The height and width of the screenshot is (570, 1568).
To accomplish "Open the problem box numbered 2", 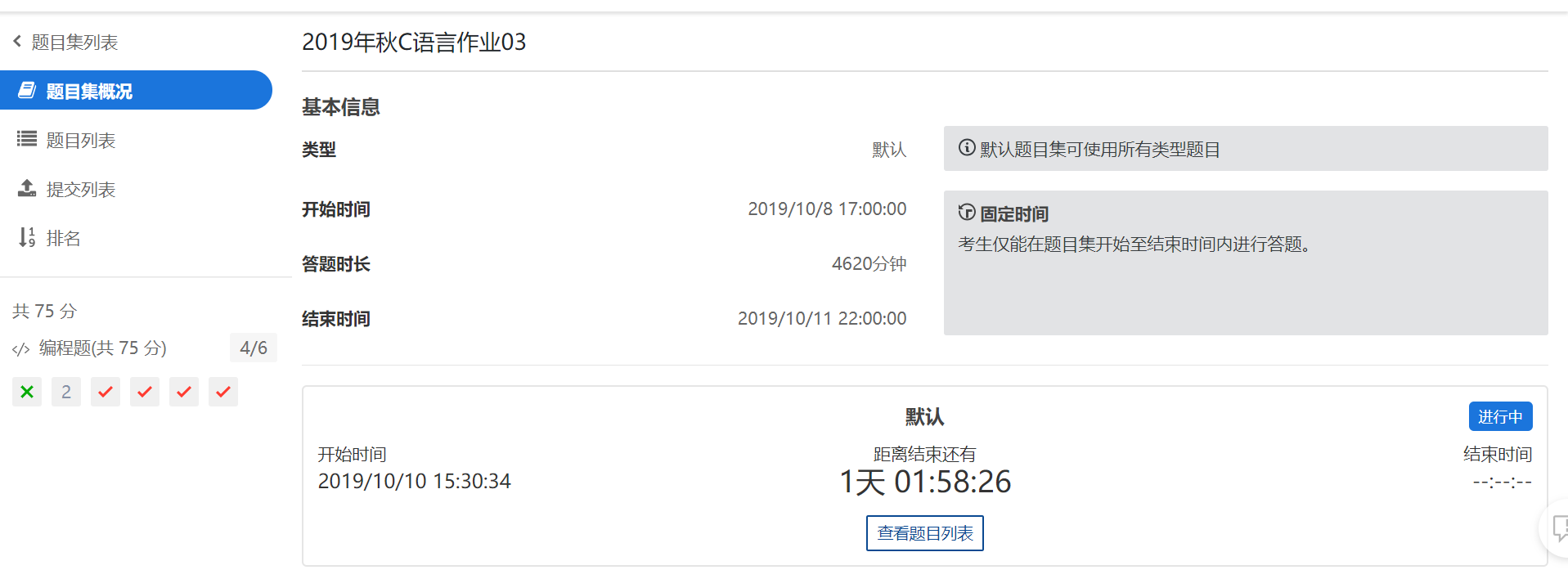I will (66, 392).
